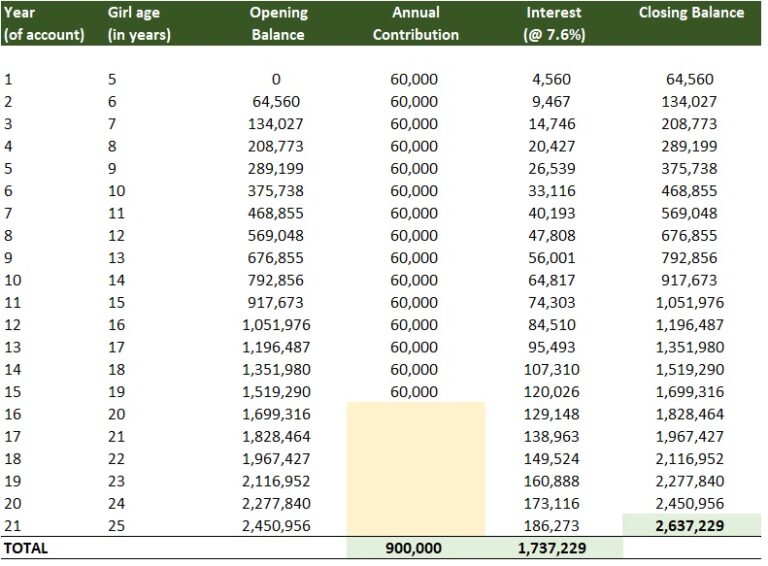Select the total contribution cell 900,000

pyautogui.click(x=415, y=548)
